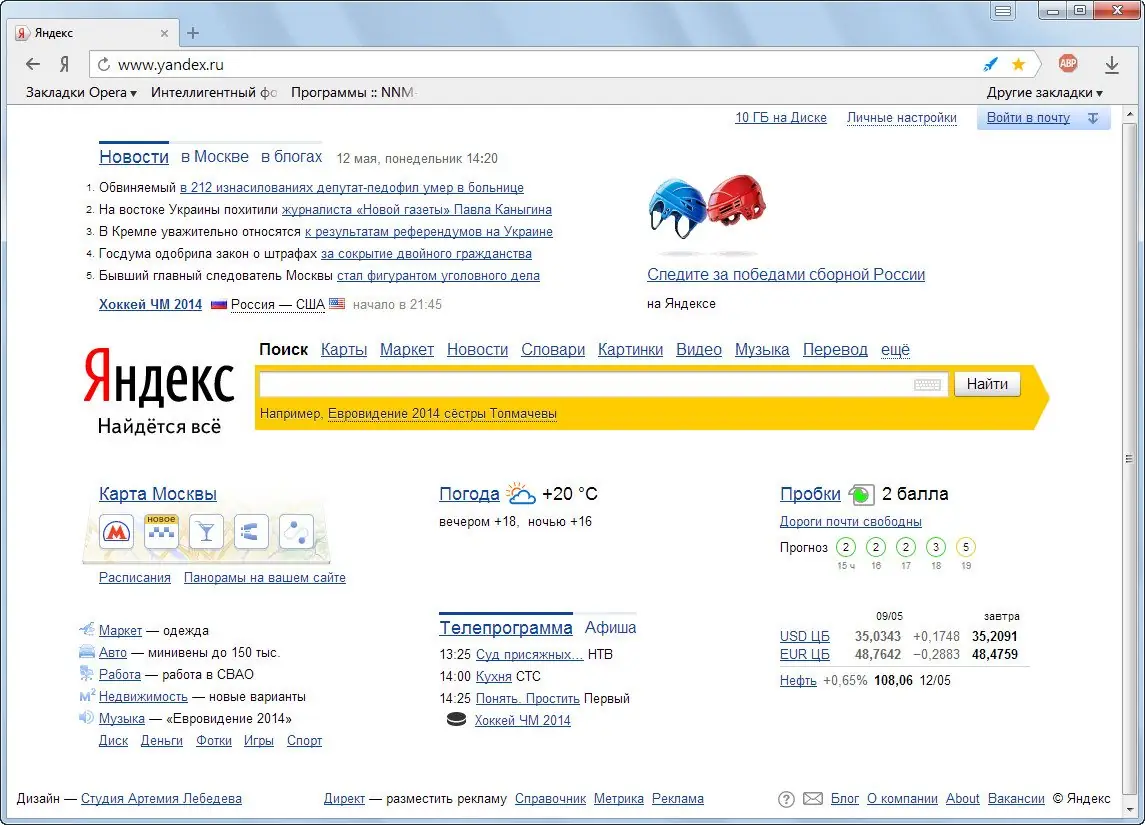
Task: Close the Яндекс tab
Action: point(164,33)
